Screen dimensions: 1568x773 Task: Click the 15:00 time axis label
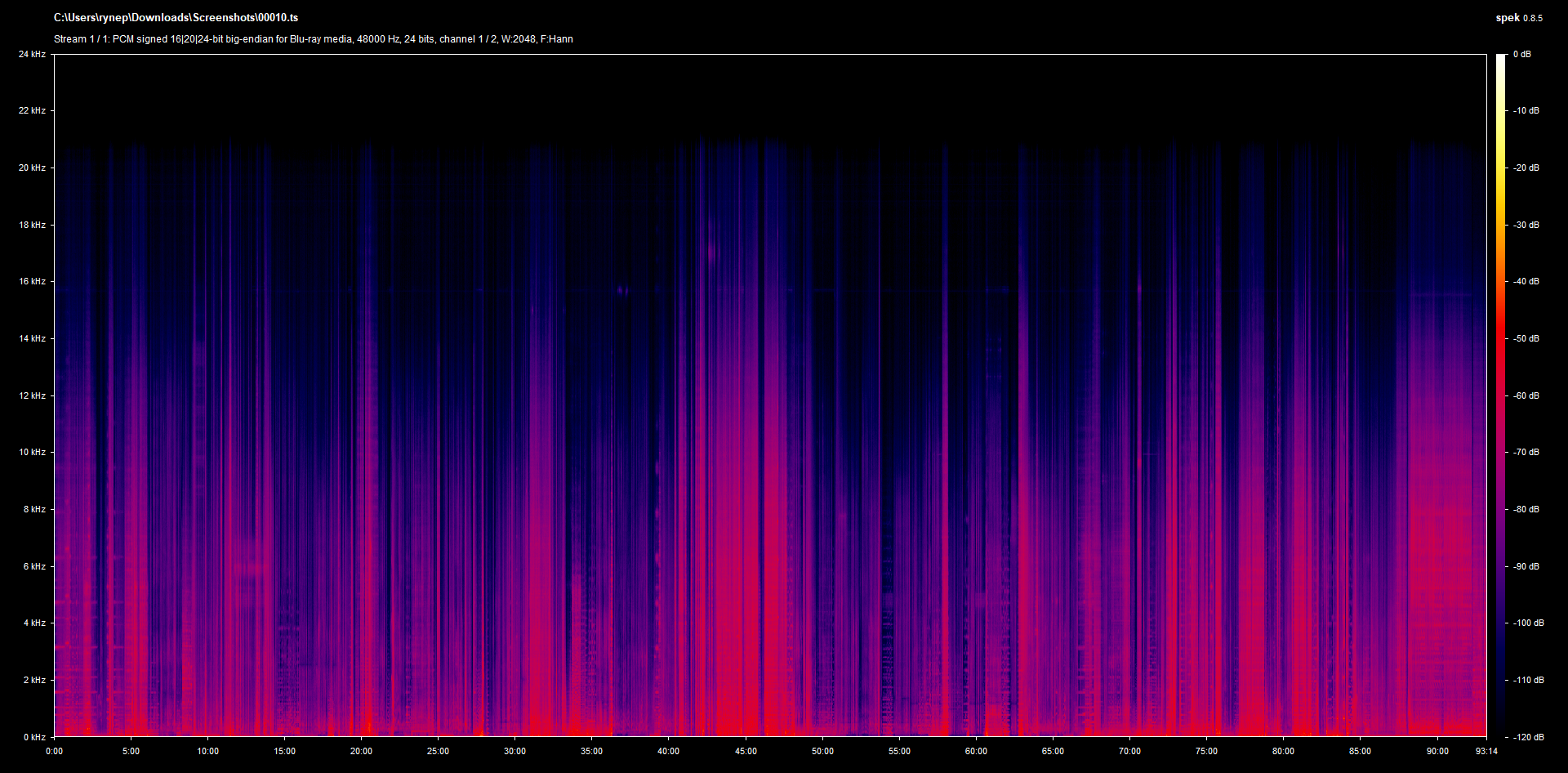click(284, 751)
